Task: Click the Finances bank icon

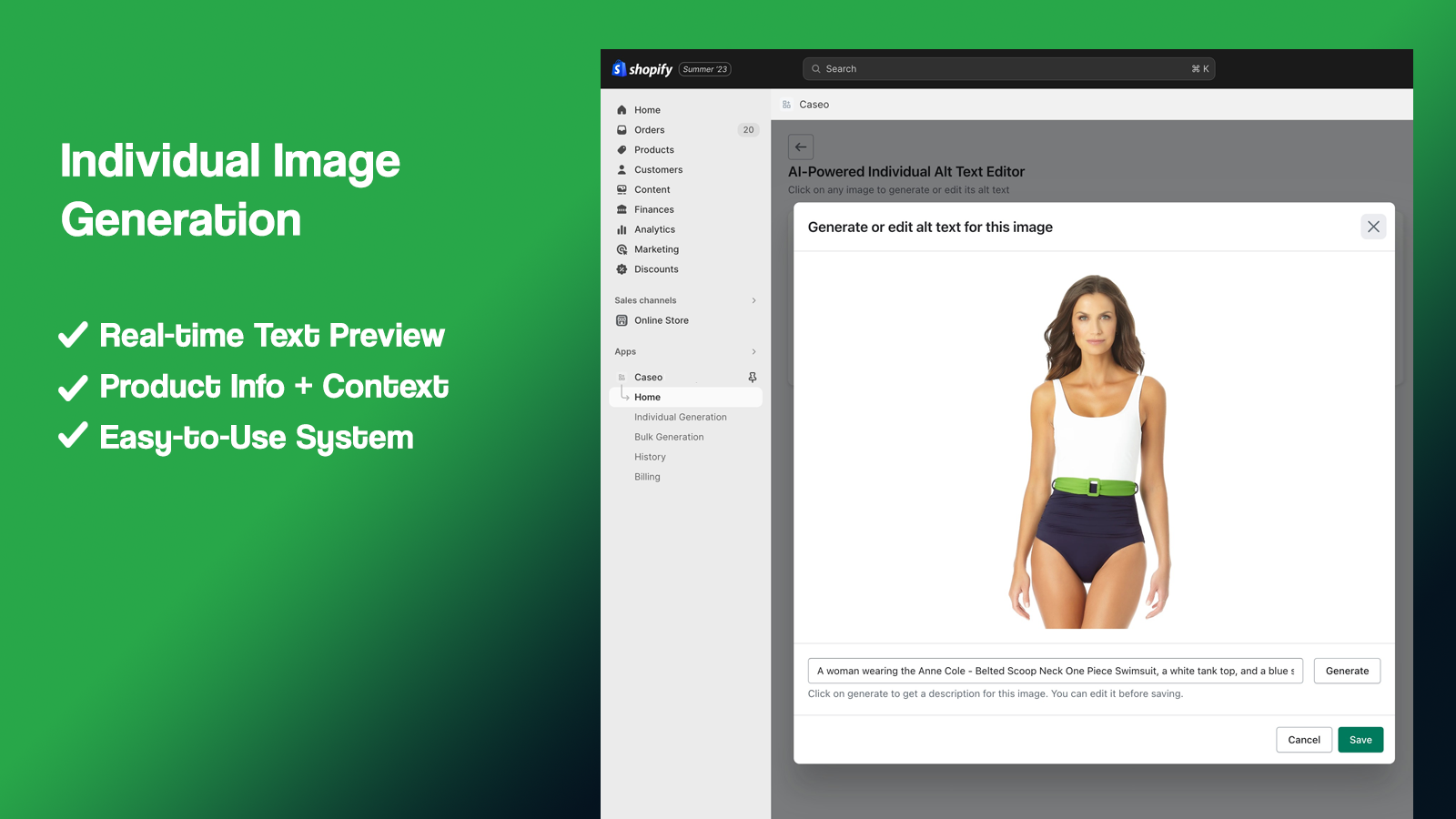Action: pos(622,209)
